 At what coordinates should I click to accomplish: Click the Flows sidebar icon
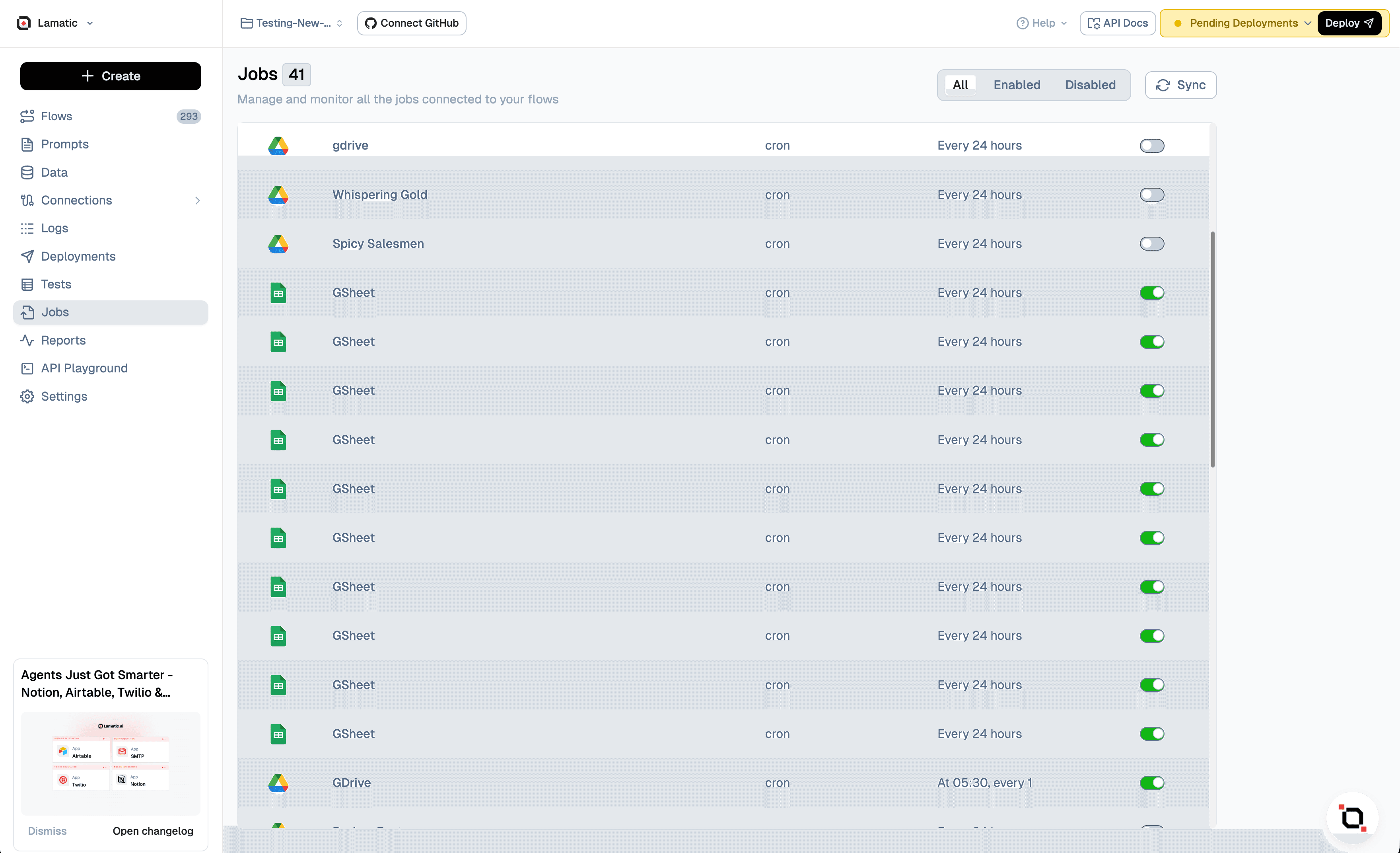27,116
